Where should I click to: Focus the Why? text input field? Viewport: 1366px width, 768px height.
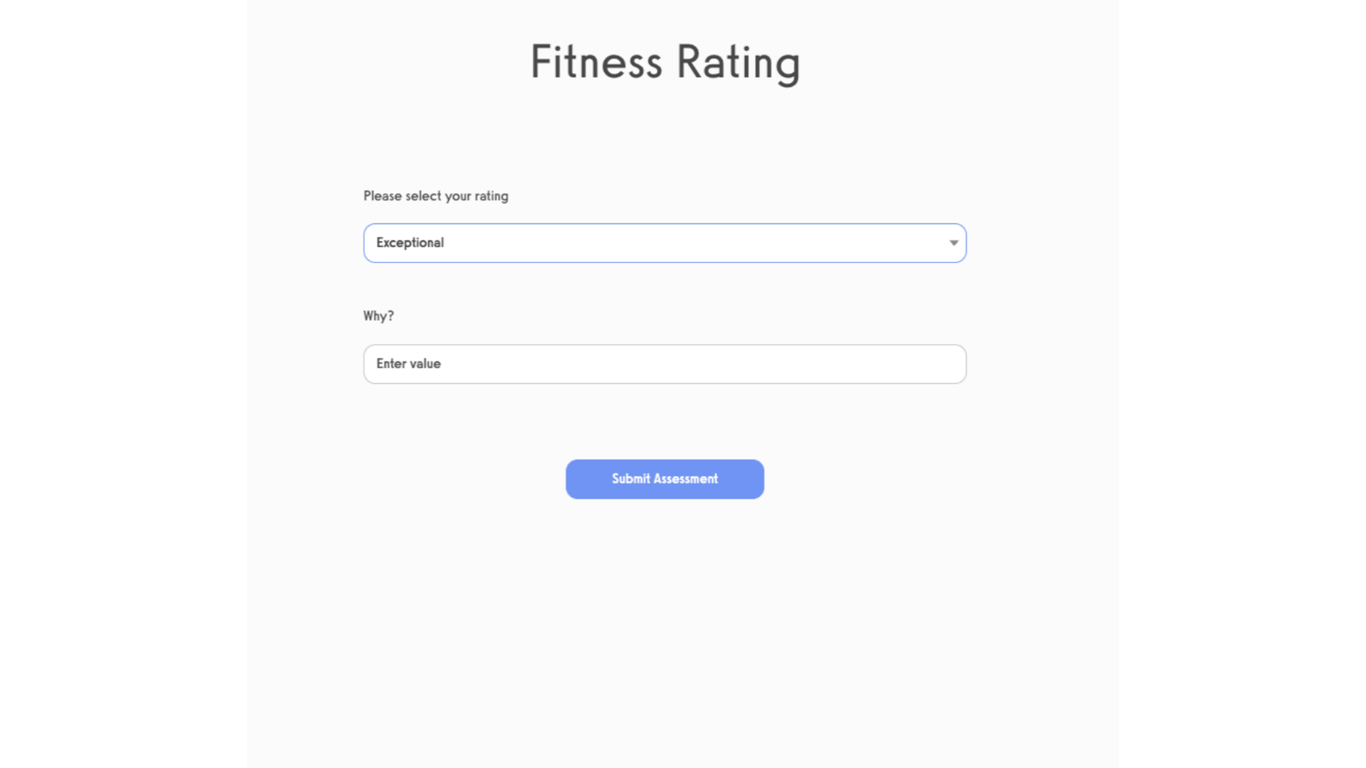(664, 364)
